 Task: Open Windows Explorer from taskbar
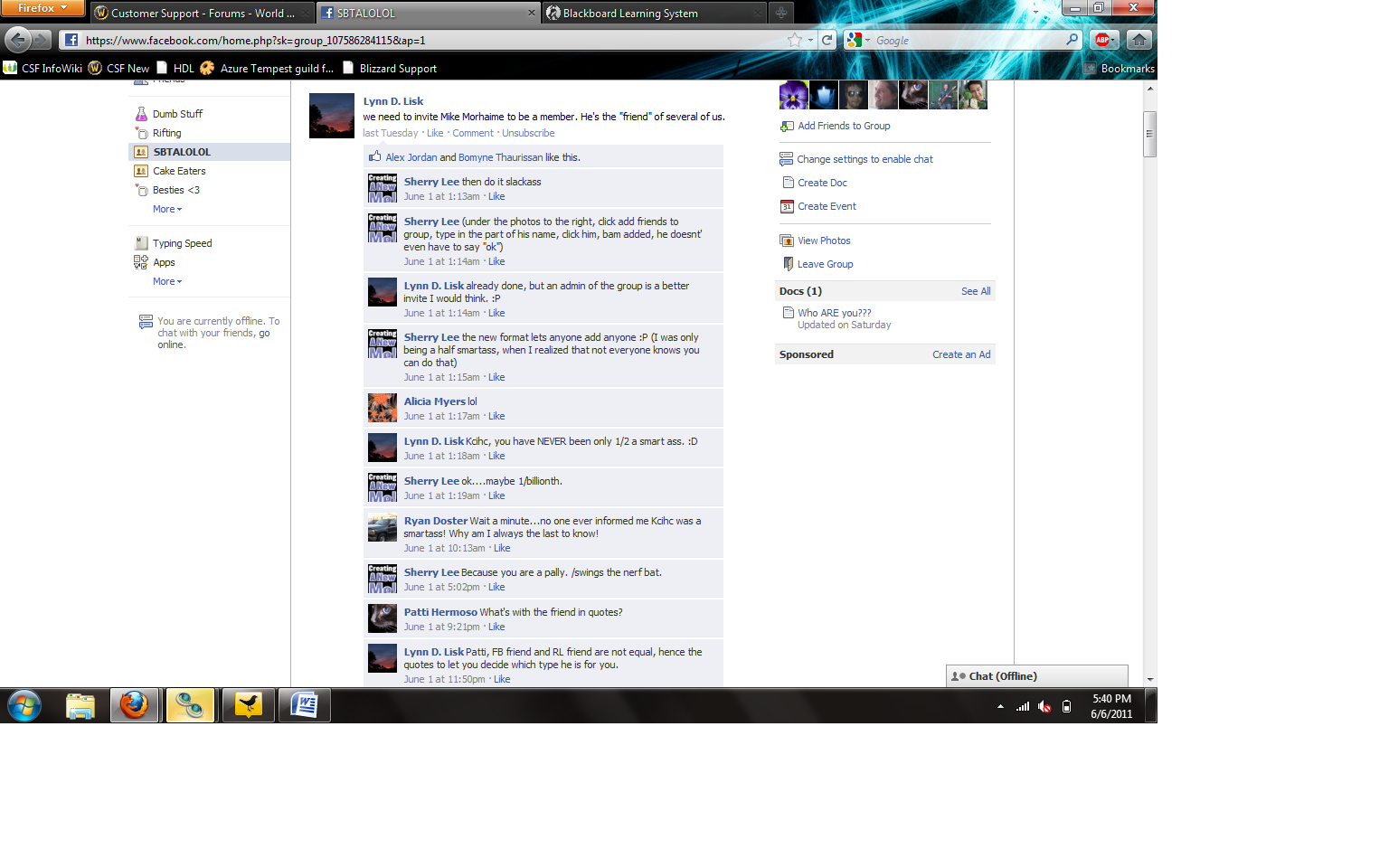[x=80, y=705]
